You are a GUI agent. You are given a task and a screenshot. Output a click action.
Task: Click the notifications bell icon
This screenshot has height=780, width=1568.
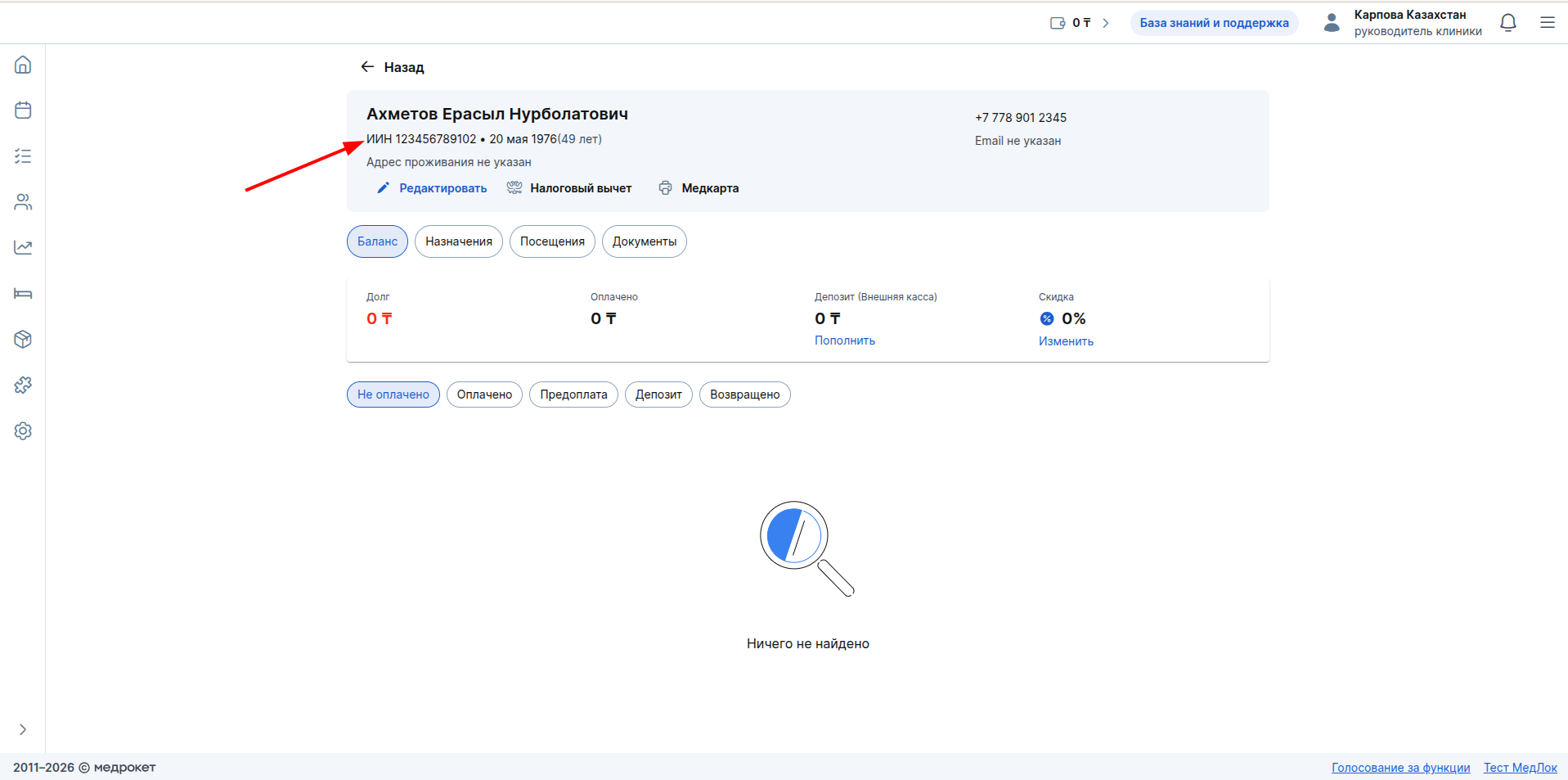[x=1508, y=23]
